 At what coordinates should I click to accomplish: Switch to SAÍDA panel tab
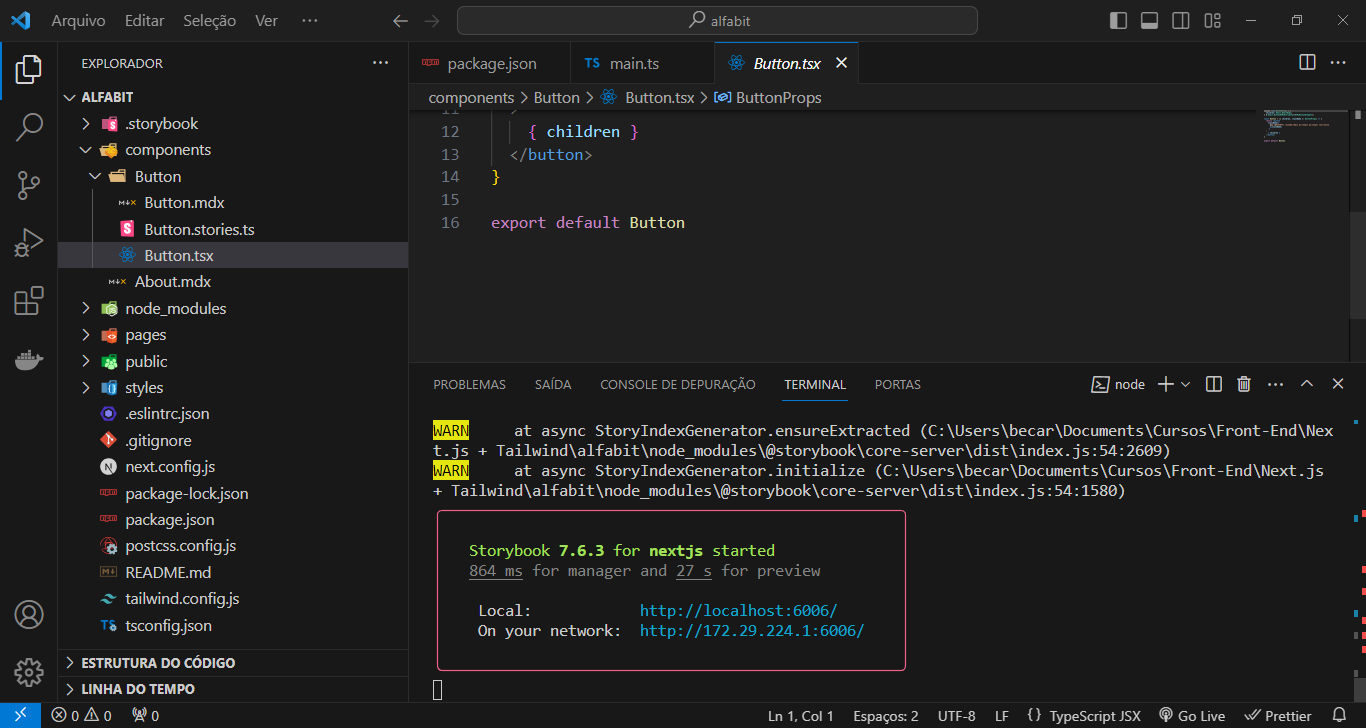pyautogui.click(x=553, y=384)
